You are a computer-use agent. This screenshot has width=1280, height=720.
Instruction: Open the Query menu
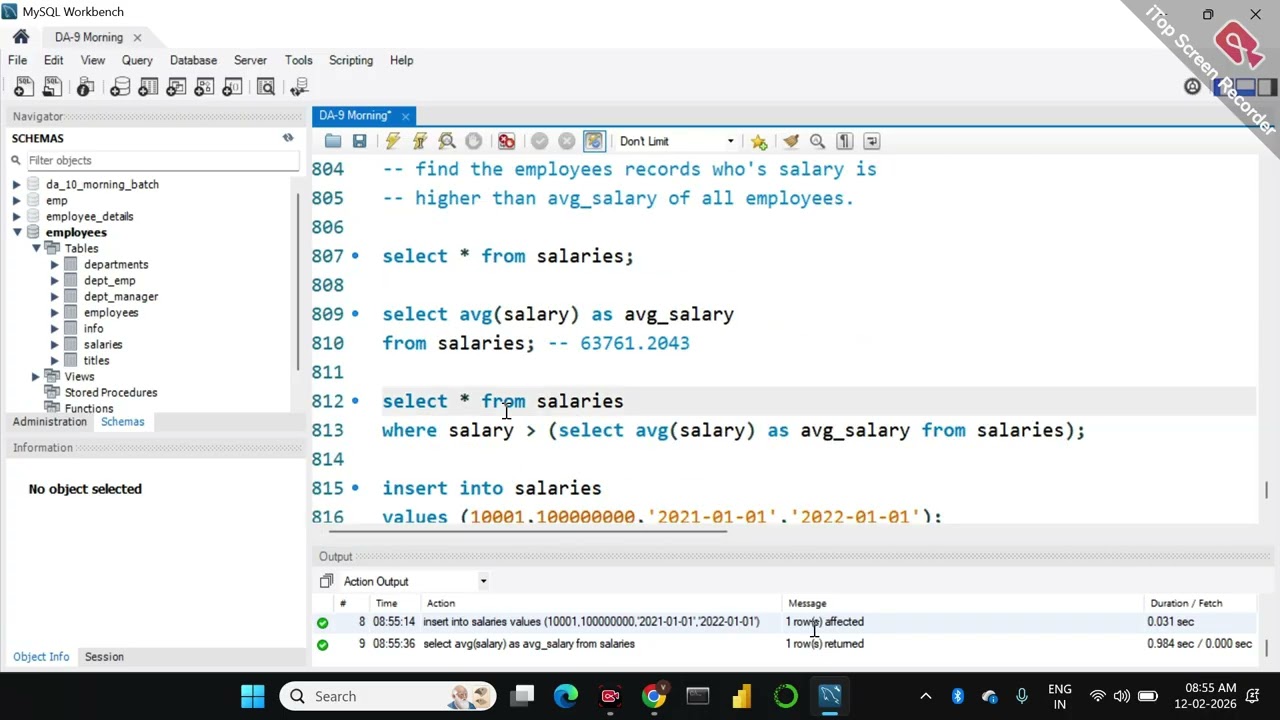tap(137, 60)
